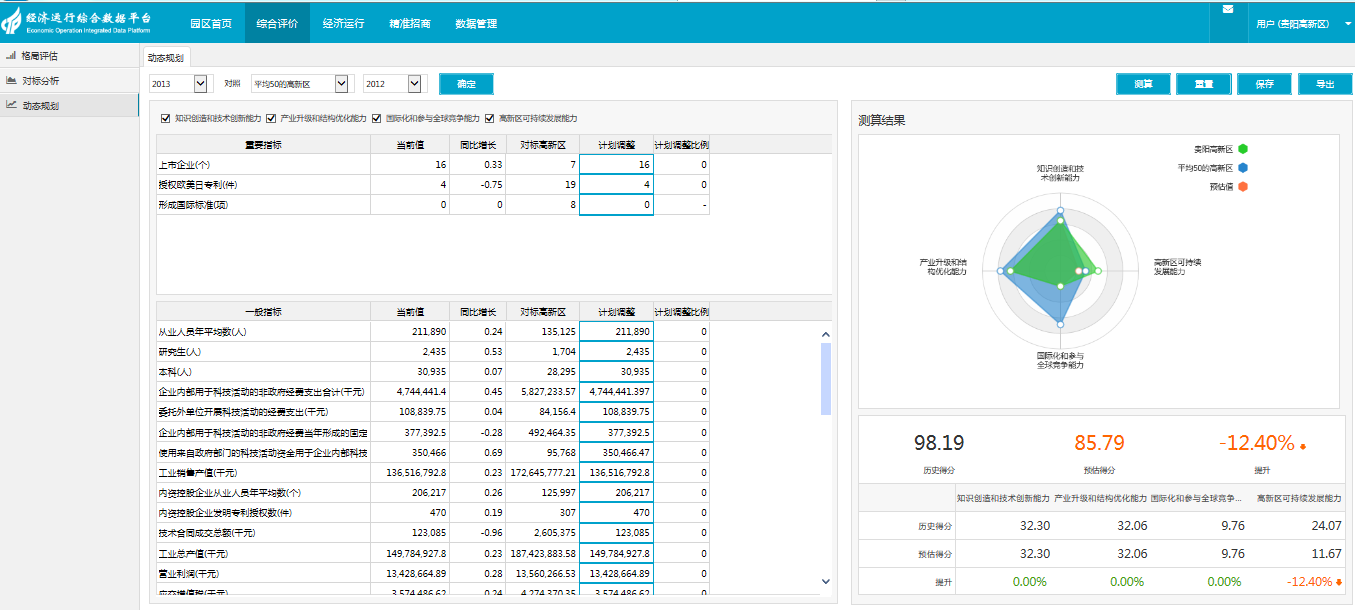Click the green 贵阳高新区 legend swatch
Image resolution: width=1355 pixels, height=610 pixels.
(x=1243, y=149)
